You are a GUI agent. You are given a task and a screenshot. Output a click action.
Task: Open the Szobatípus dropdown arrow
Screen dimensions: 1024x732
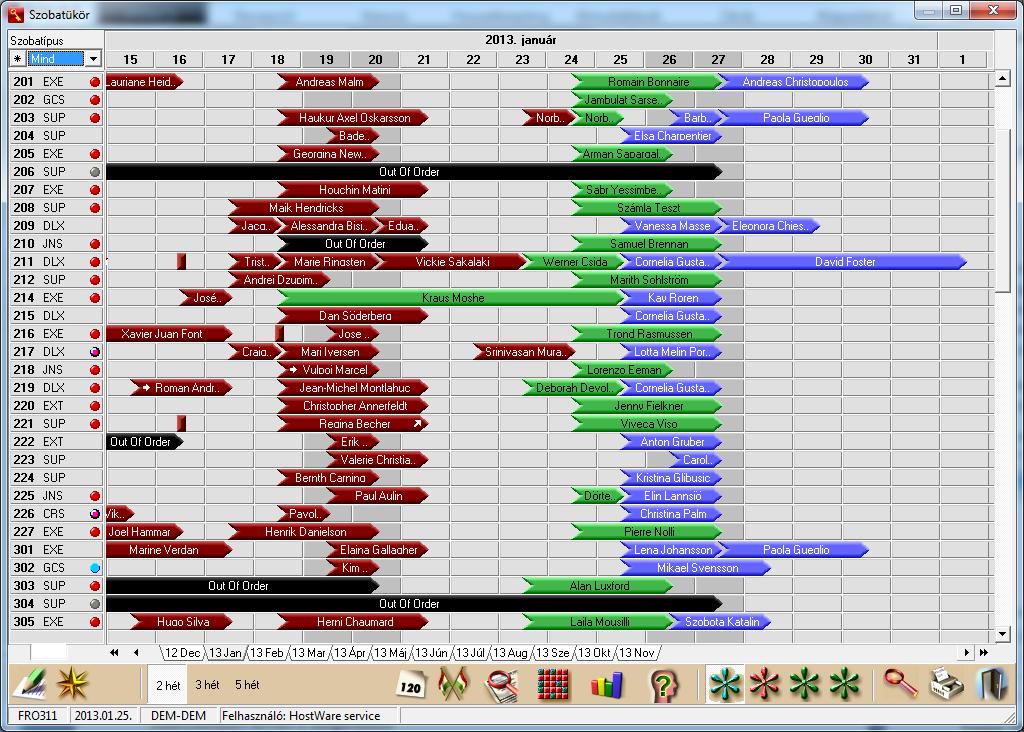click(93, 59)
